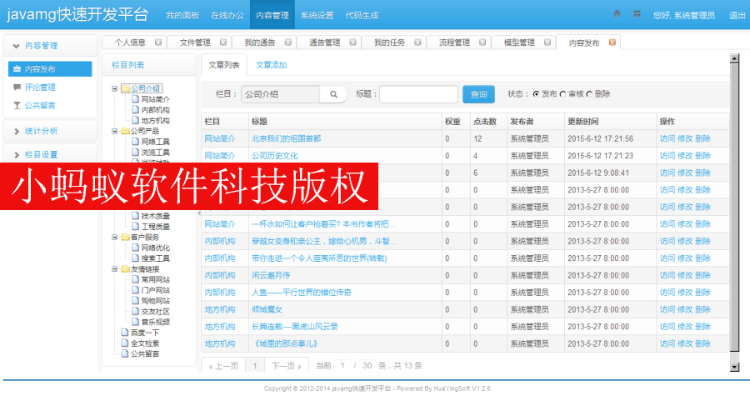
Task: Close the 我的通告 tab
Action: click(288, 43)
